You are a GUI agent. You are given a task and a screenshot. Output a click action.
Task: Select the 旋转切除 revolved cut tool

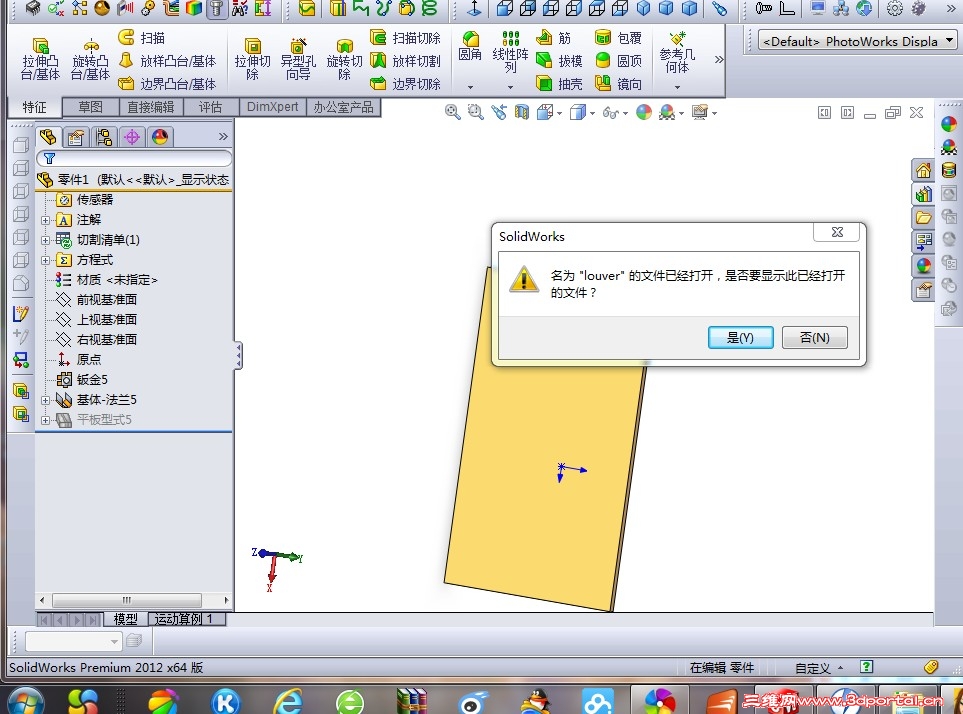(x=344, y=59)
